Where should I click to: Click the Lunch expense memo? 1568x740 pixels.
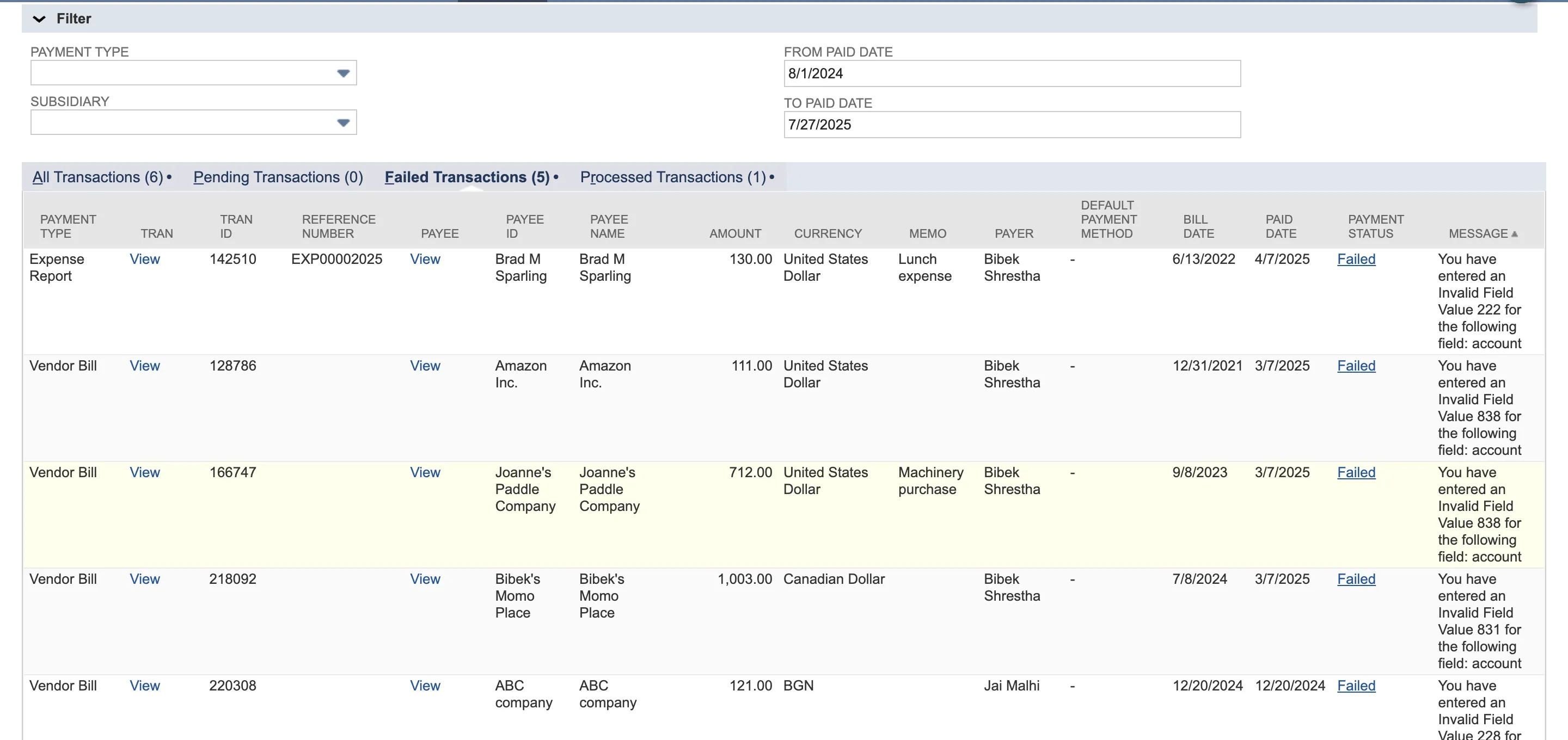point(924,268)
